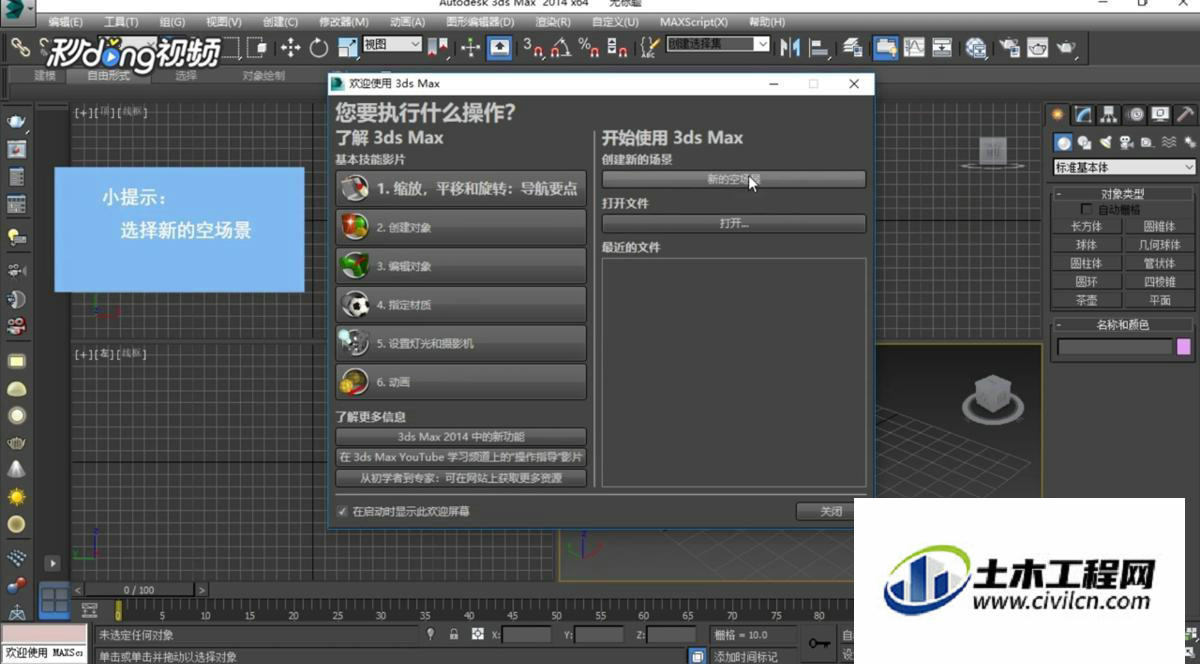Image resolution: width=1200 pixels, height=664 pixels.
Task: Open the 编辑(E) menu
Action: coord(66,21)
